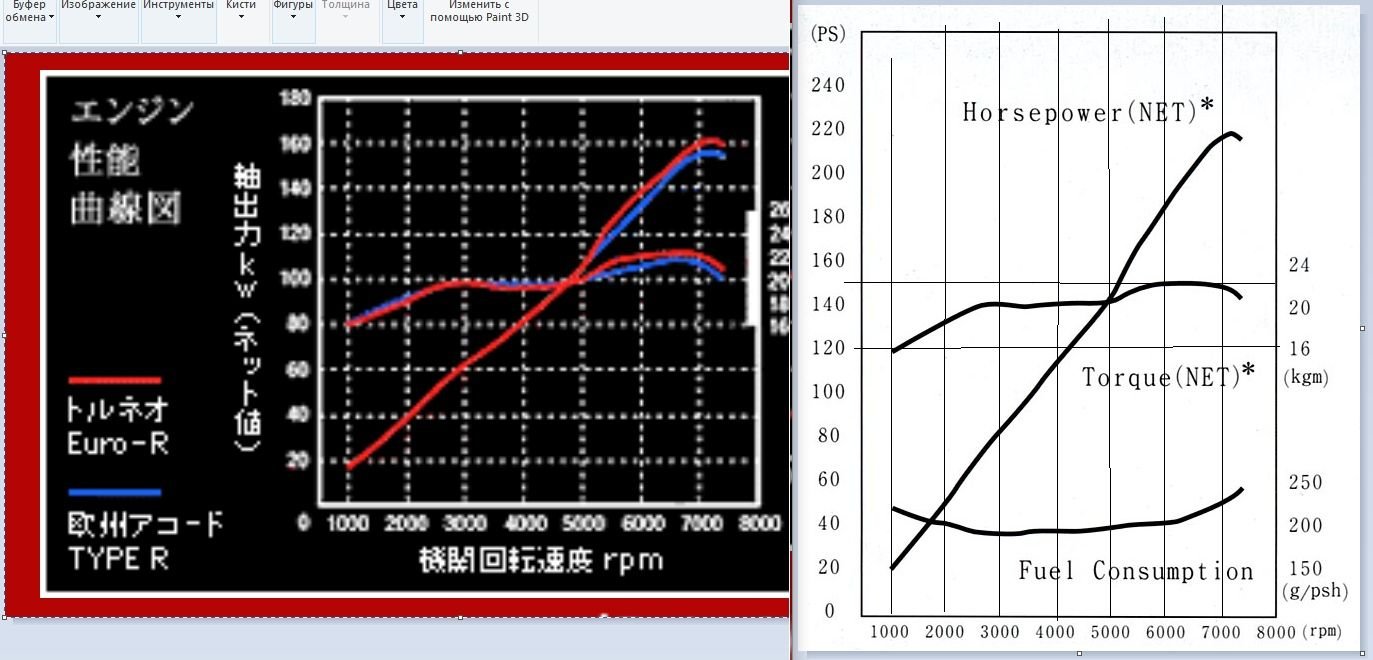Expand the Кисти brushes dropdown

(x=241, y=12)
